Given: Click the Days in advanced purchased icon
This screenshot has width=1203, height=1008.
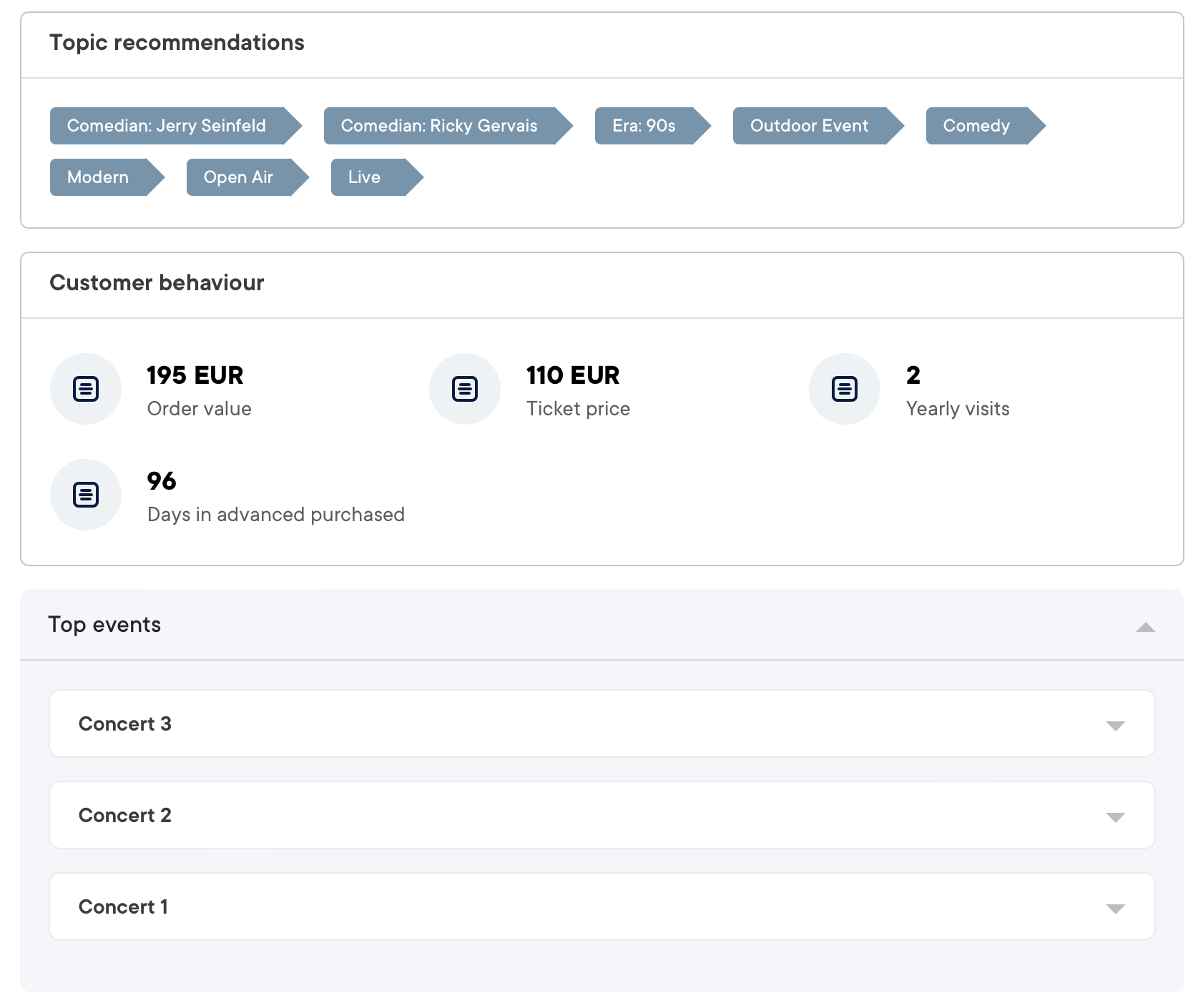Looking at the screenshot, I should 86,494.
